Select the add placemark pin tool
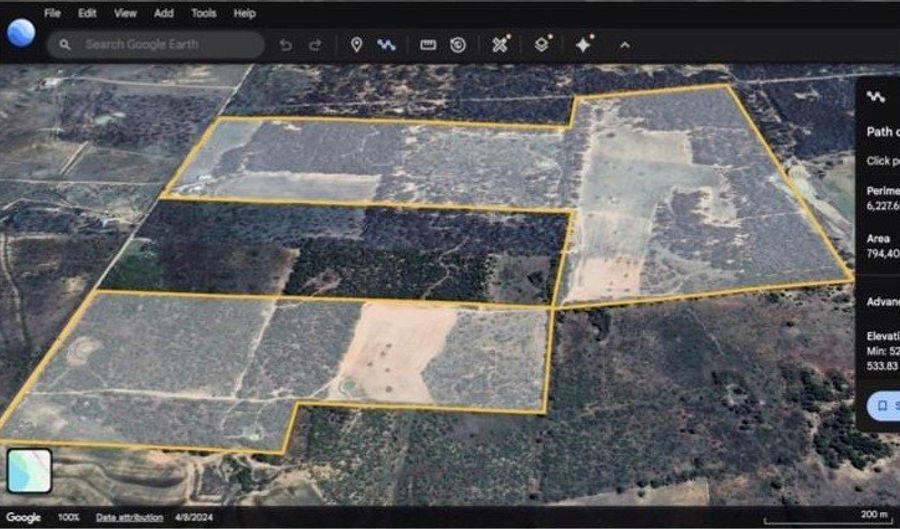 point(356,45)
